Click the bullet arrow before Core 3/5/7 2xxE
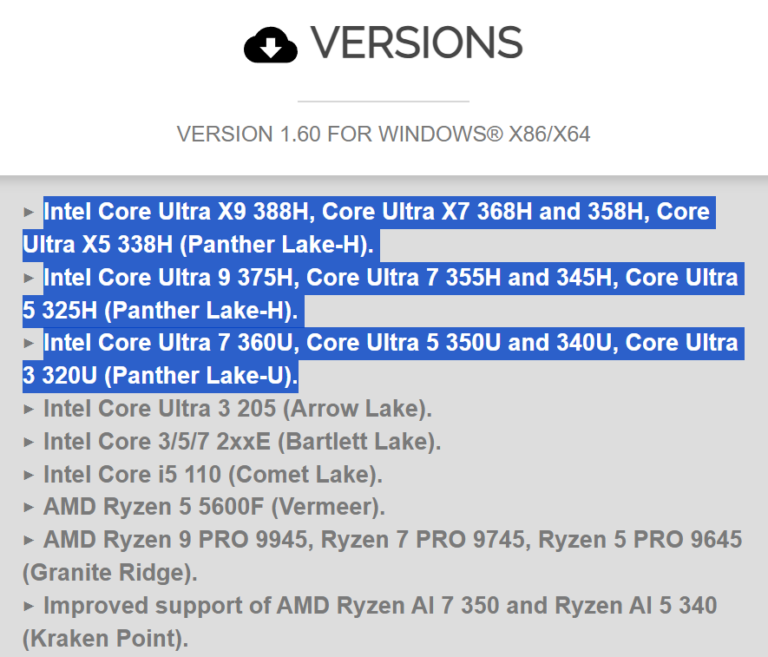The width and height of the screenshot is (768, 657). (x=29, y=442)
